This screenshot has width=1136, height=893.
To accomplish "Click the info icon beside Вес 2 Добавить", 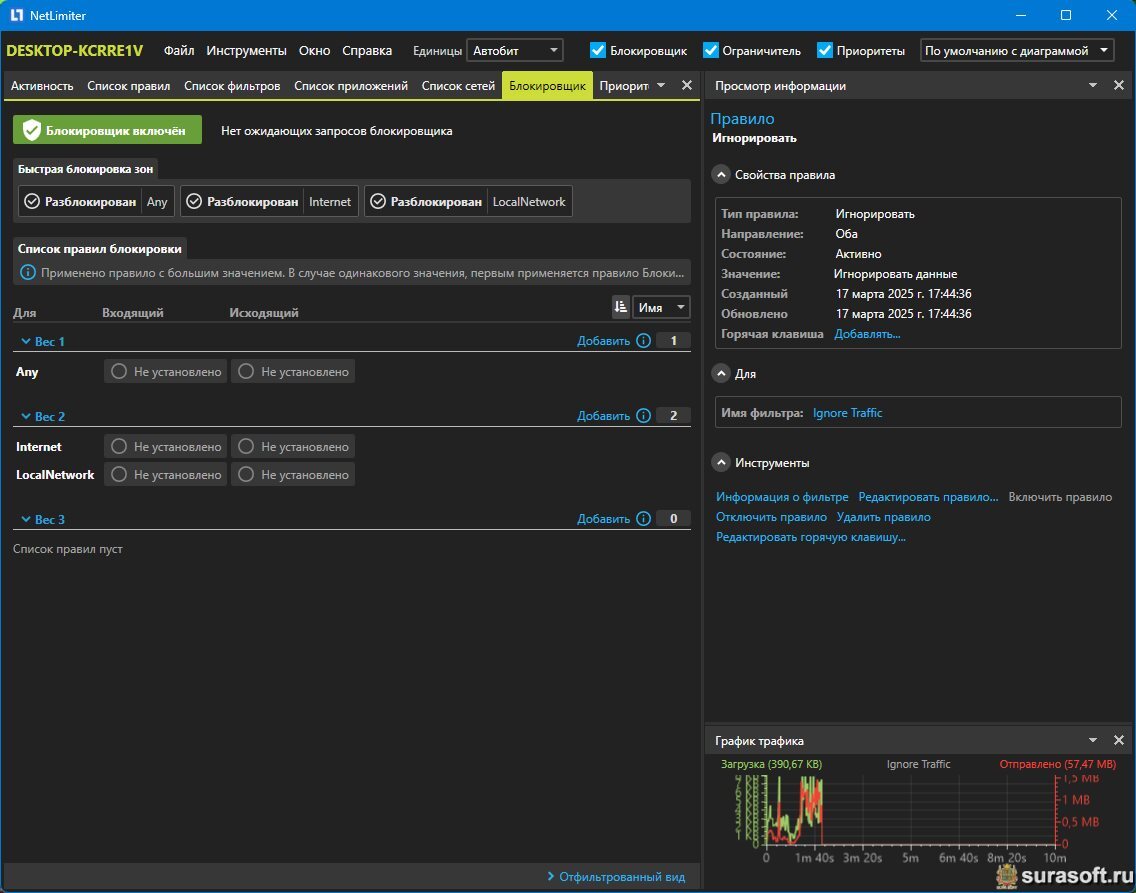I will click(x=643, y=416).
